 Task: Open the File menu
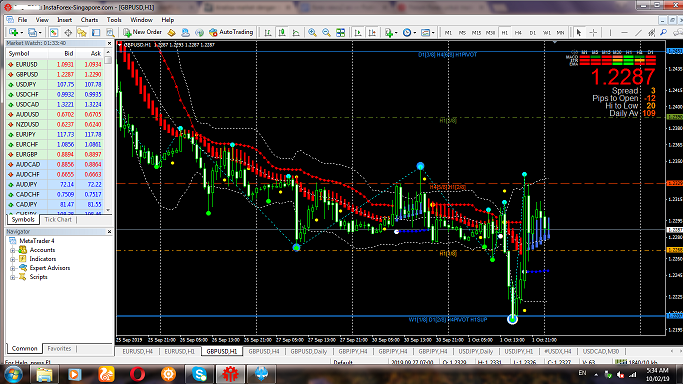(22, 20)
